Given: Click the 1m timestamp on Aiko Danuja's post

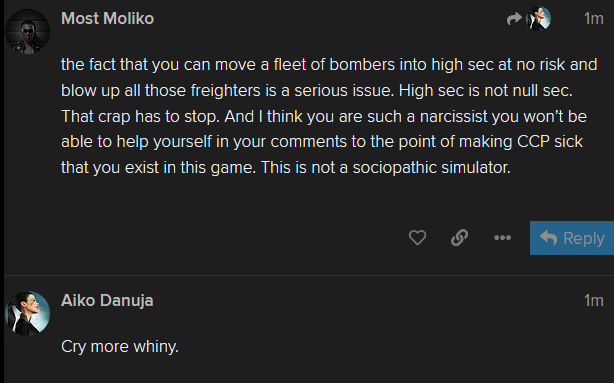Looking at the screenshot, I should pos(594,300).
